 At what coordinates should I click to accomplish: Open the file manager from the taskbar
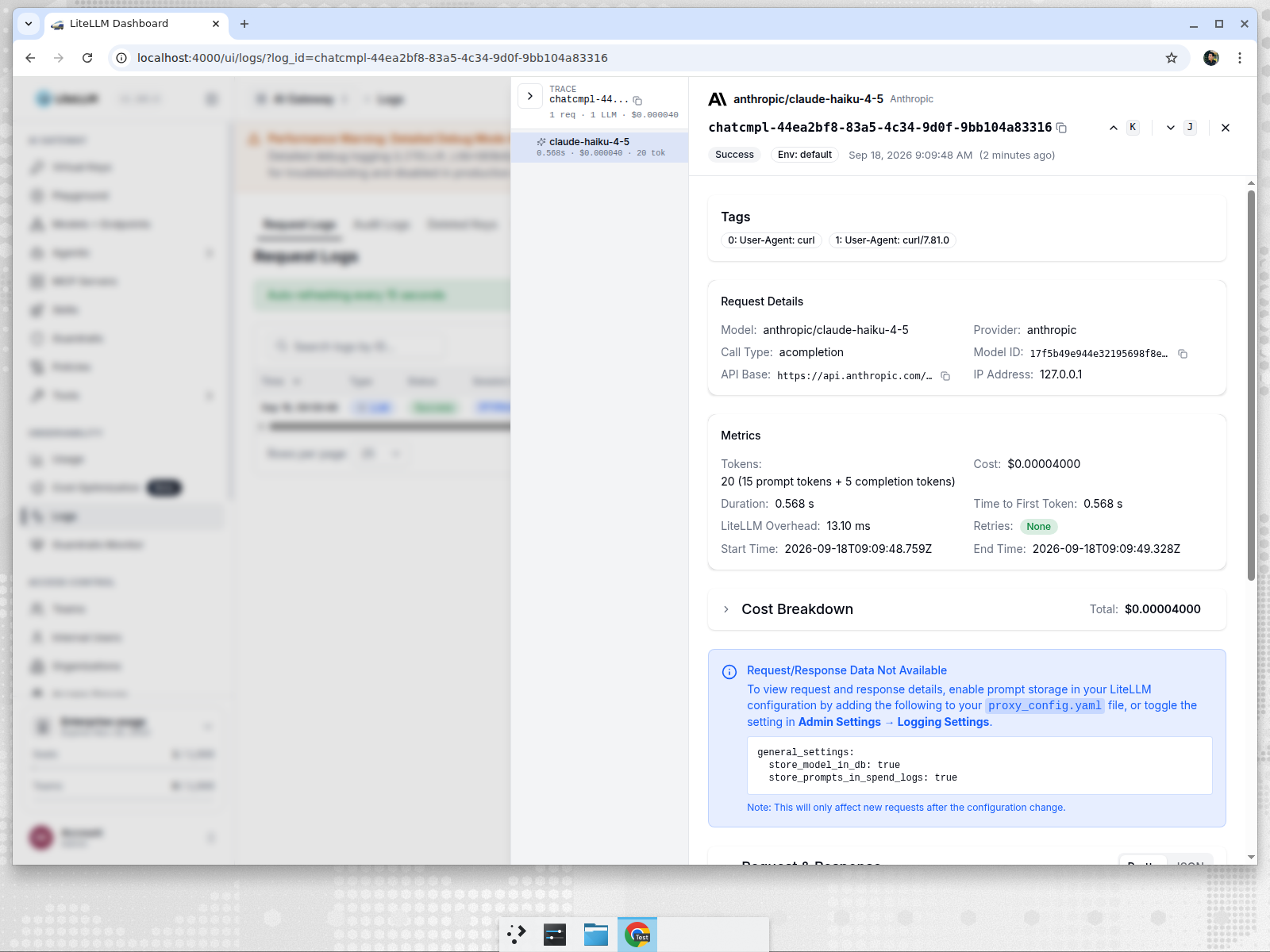click(x=596, y=935)
